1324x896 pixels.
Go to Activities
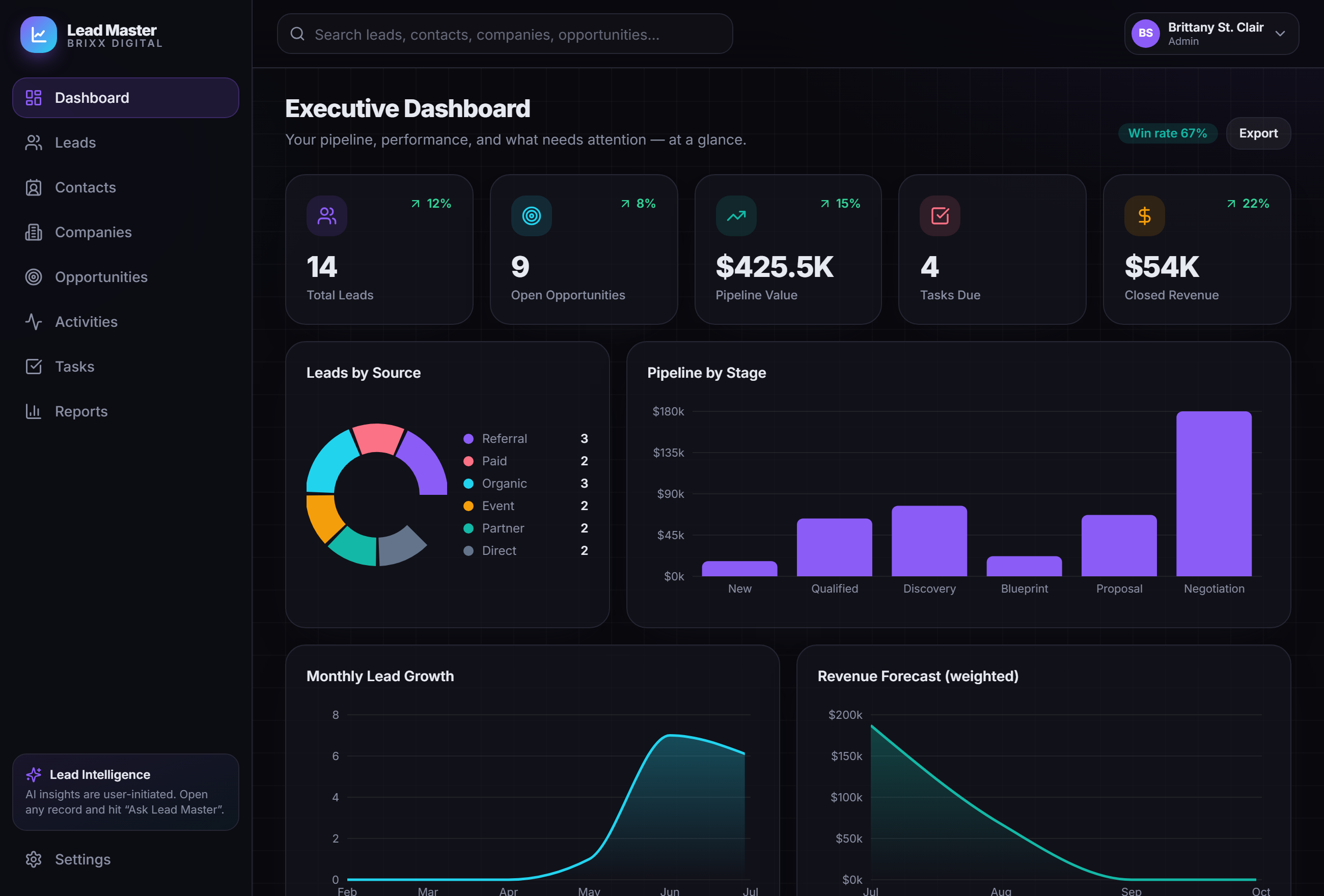(125, 322)
